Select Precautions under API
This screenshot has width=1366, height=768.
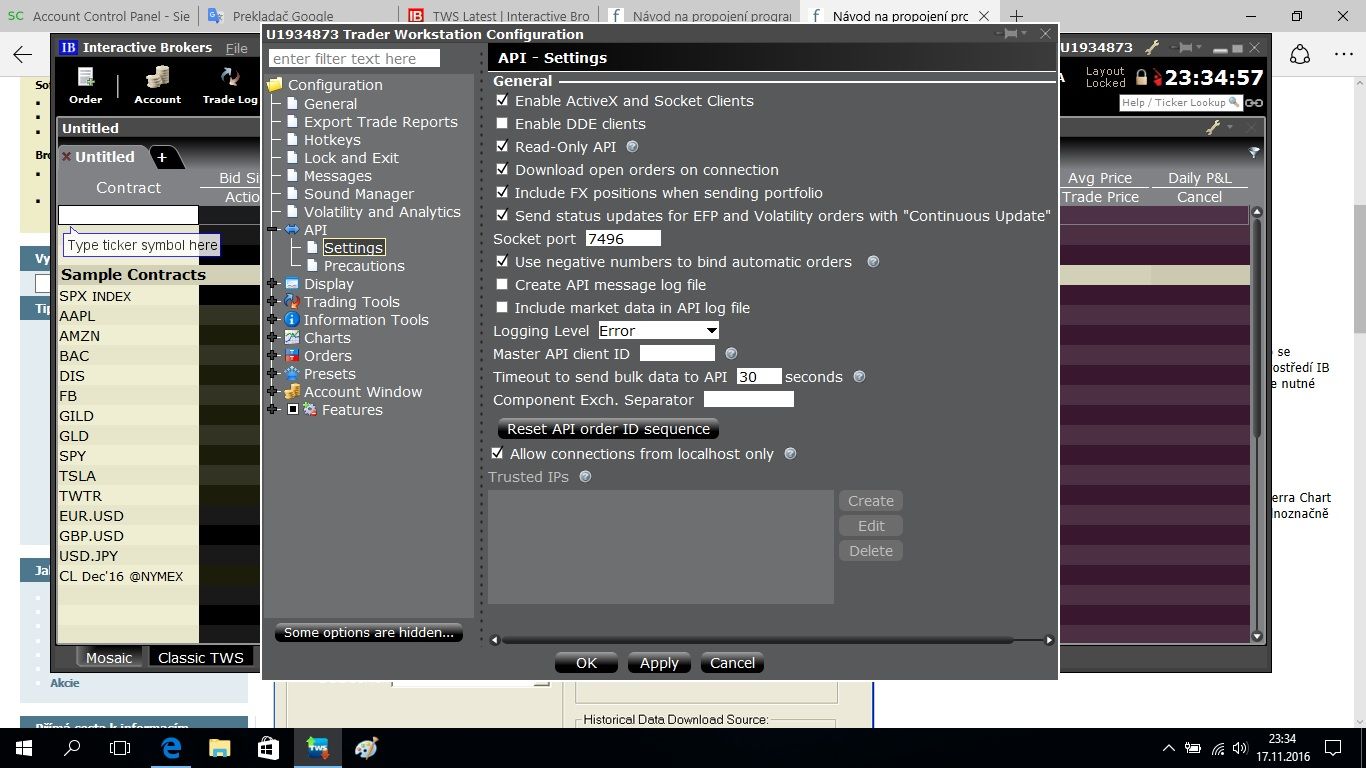pos(364,266)
